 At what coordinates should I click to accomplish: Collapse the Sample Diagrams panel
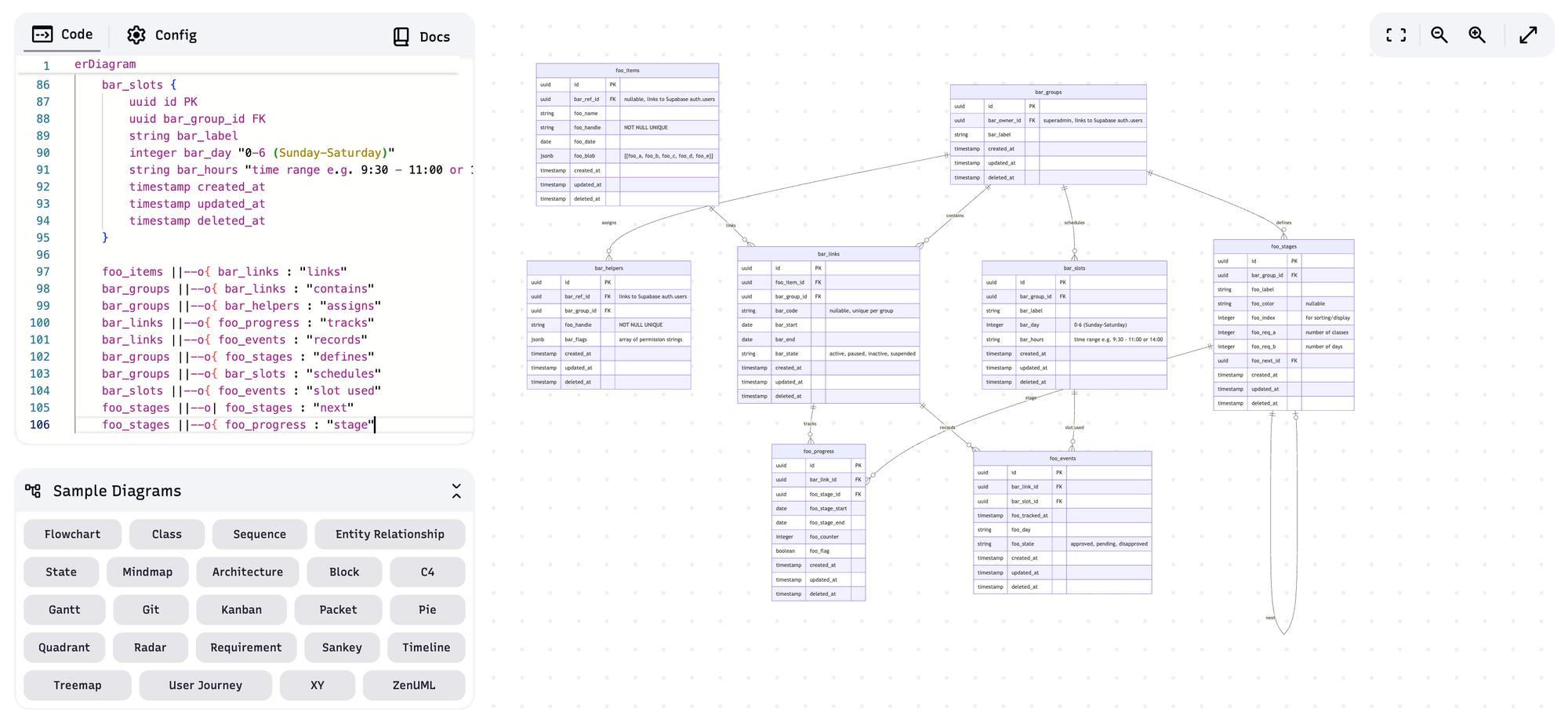pyautogui.click(x=456, y=492)
